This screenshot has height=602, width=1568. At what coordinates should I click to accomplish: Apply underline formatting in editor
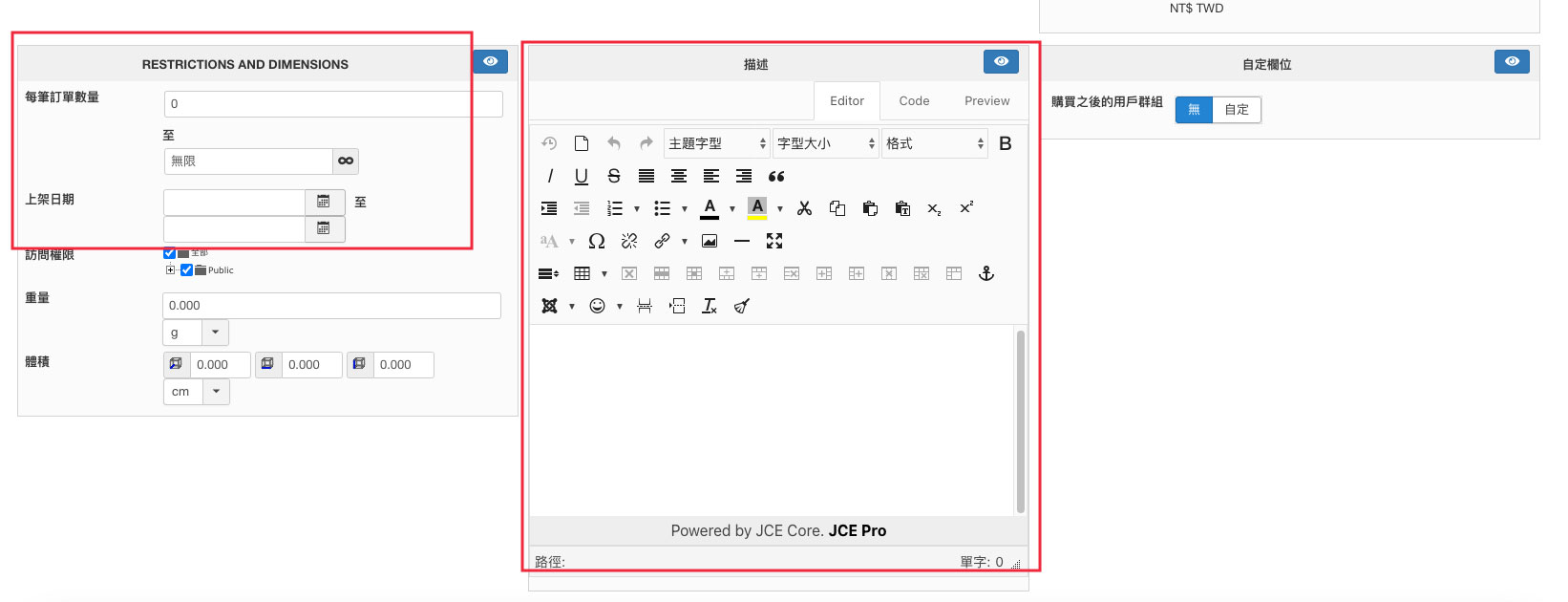pos(582,176)
